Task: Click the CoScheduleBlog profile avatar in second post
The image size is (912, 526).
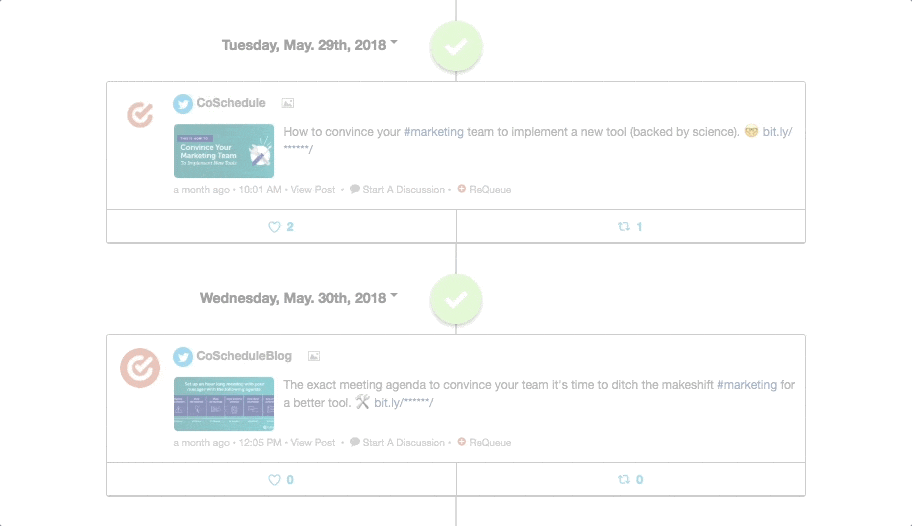Action: pos(140,368)
